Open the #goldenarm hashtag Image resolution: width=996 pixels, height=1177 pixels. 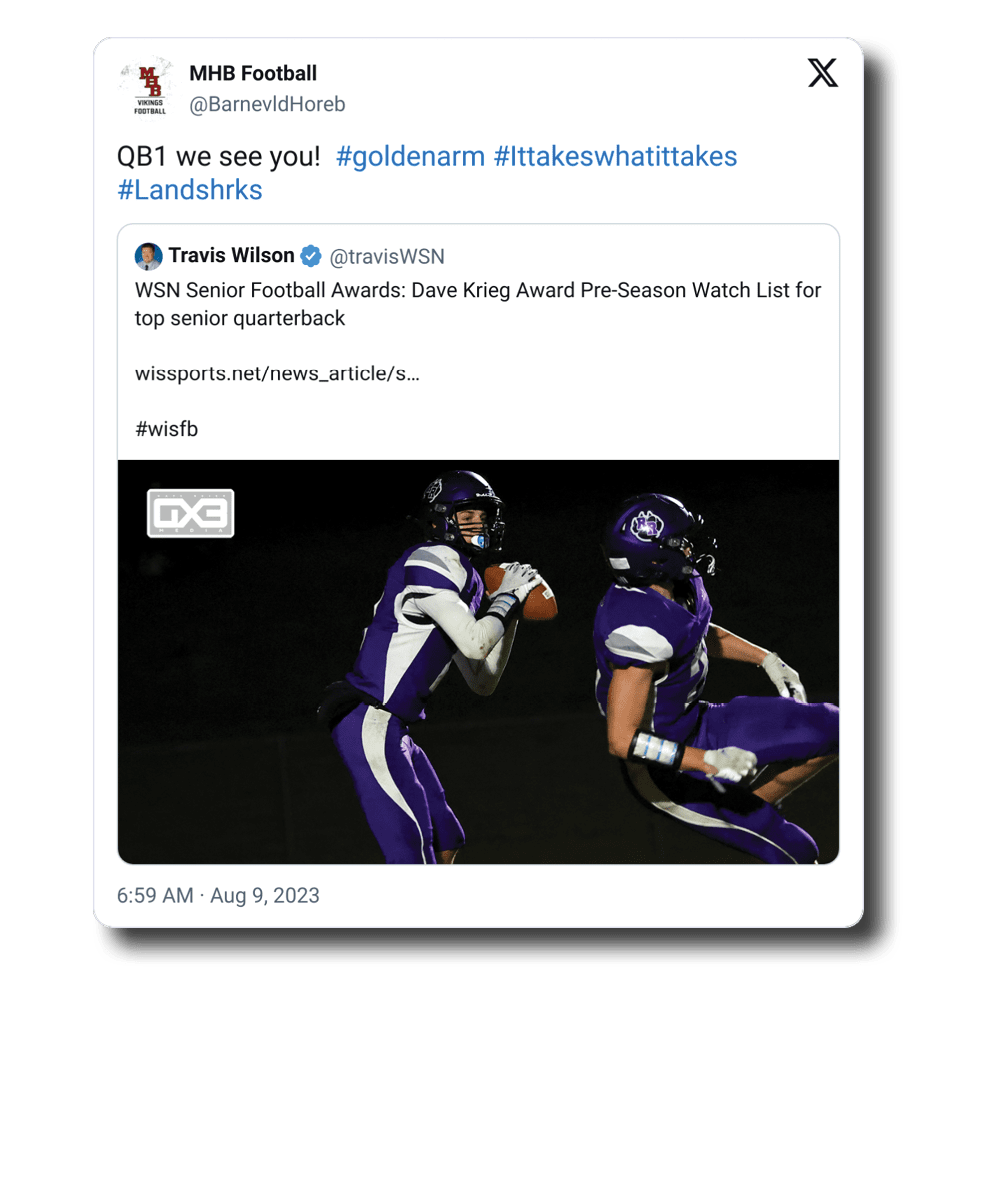click(410, 157)
